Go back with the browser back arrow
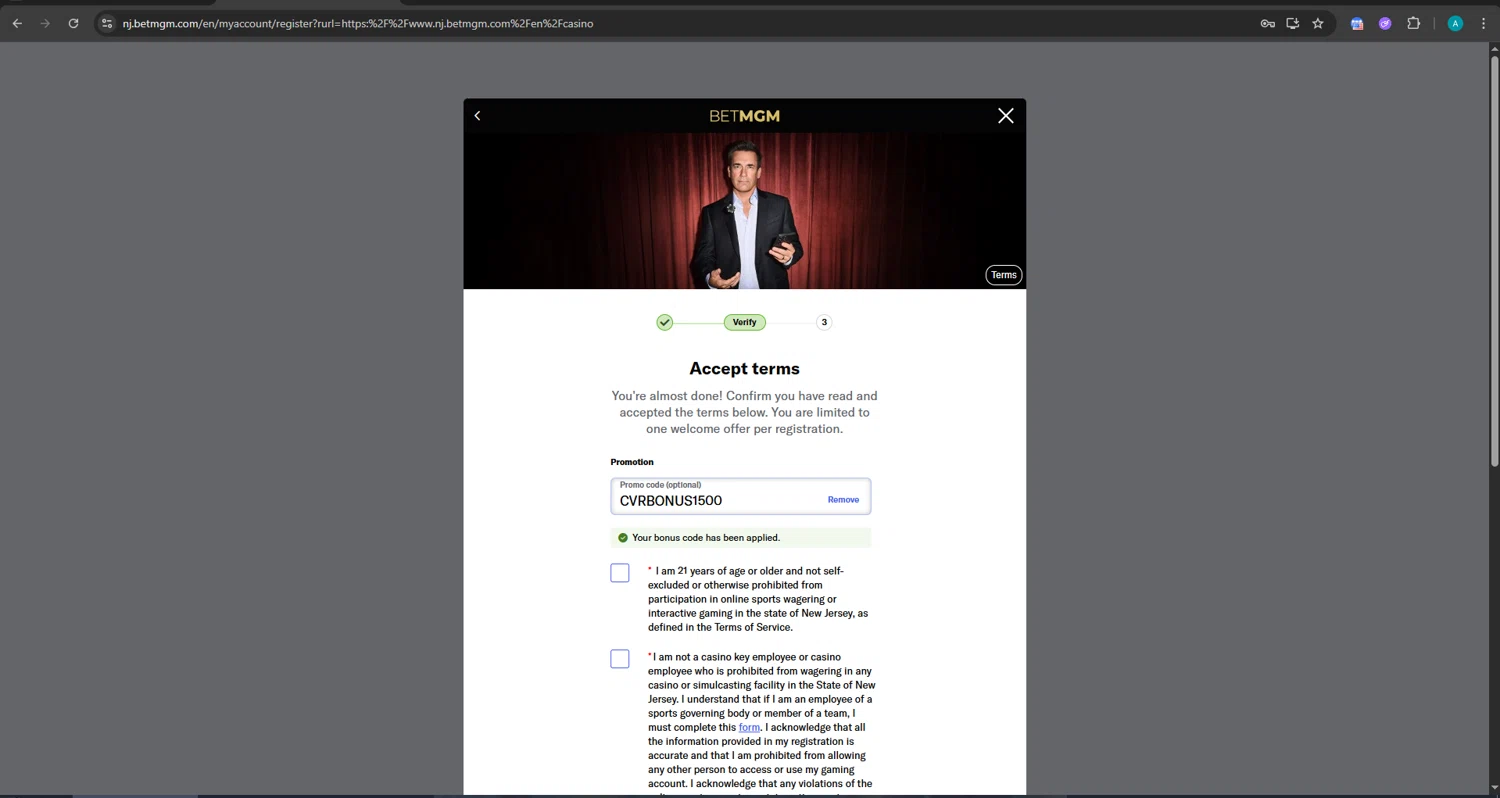 pos(17,23)
